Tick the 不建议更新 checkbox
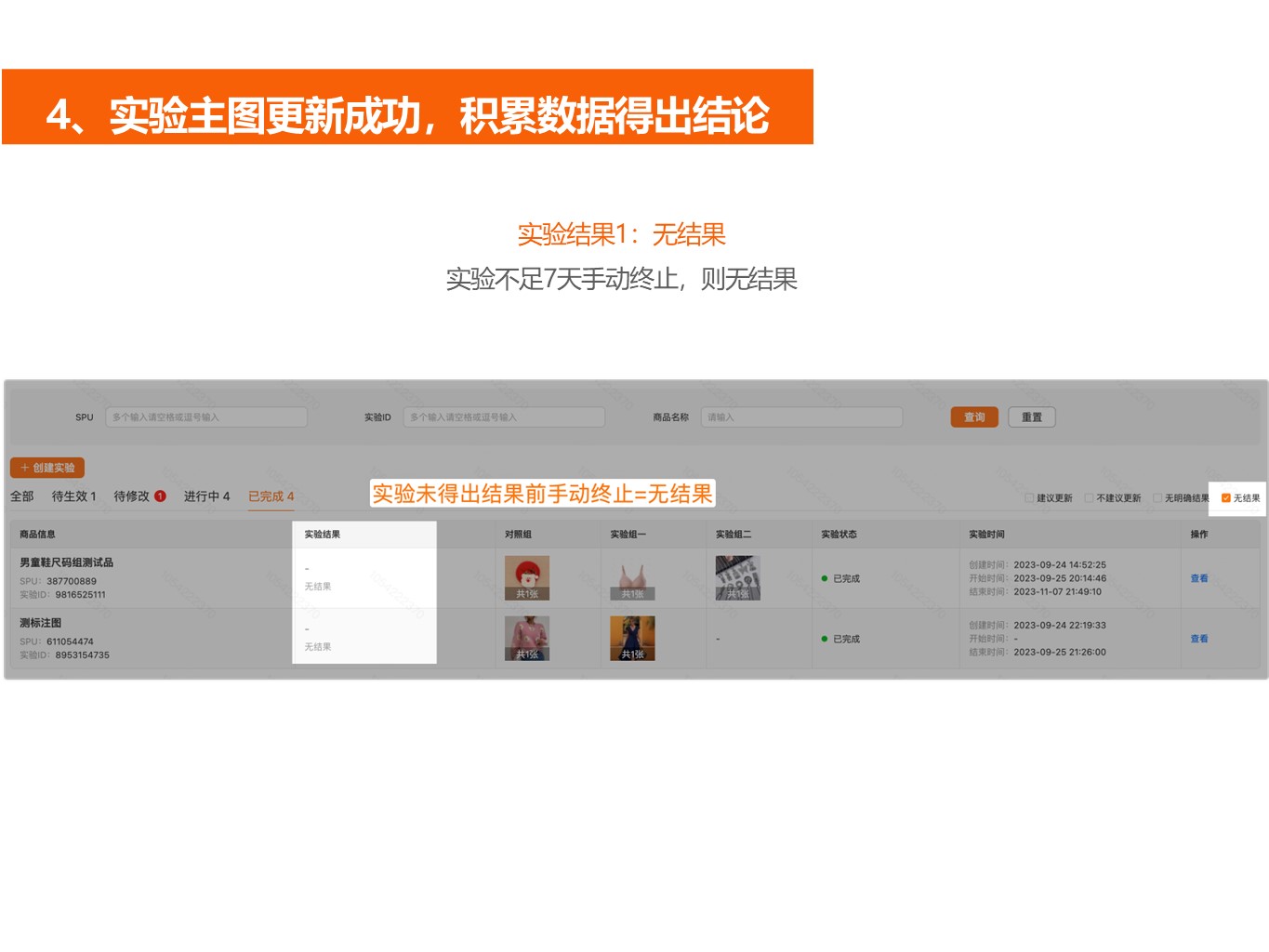 [1089, 498]
